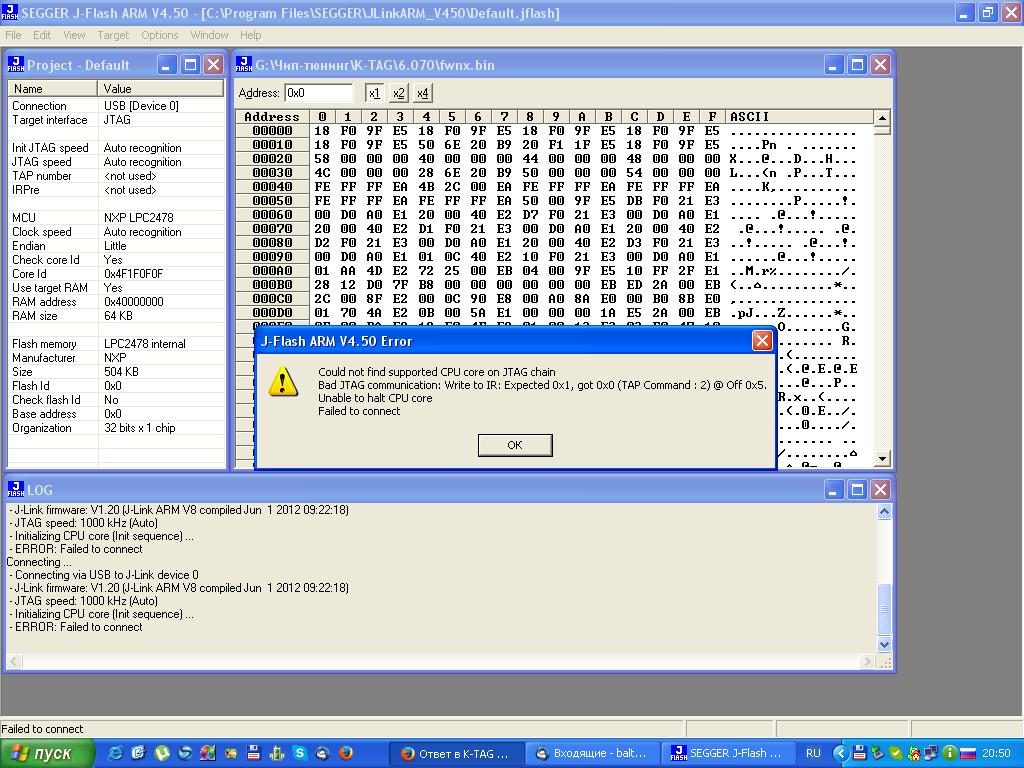Launch Firefox from the quick launch bar

(x=346, y=754)
